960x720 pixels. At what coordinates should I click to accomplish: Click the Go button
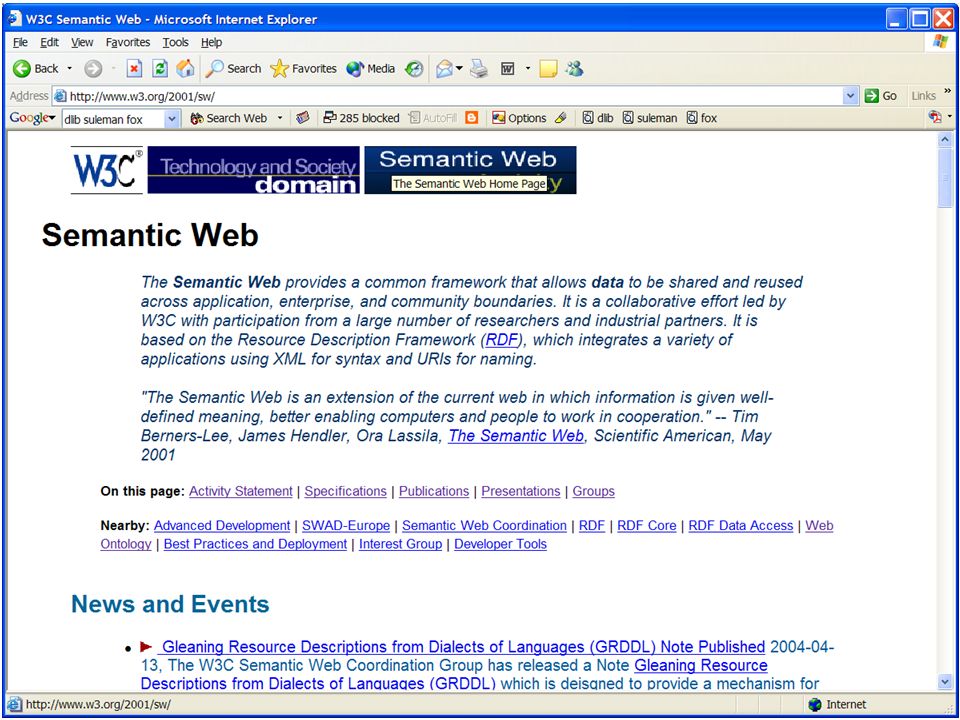[880, 96]
